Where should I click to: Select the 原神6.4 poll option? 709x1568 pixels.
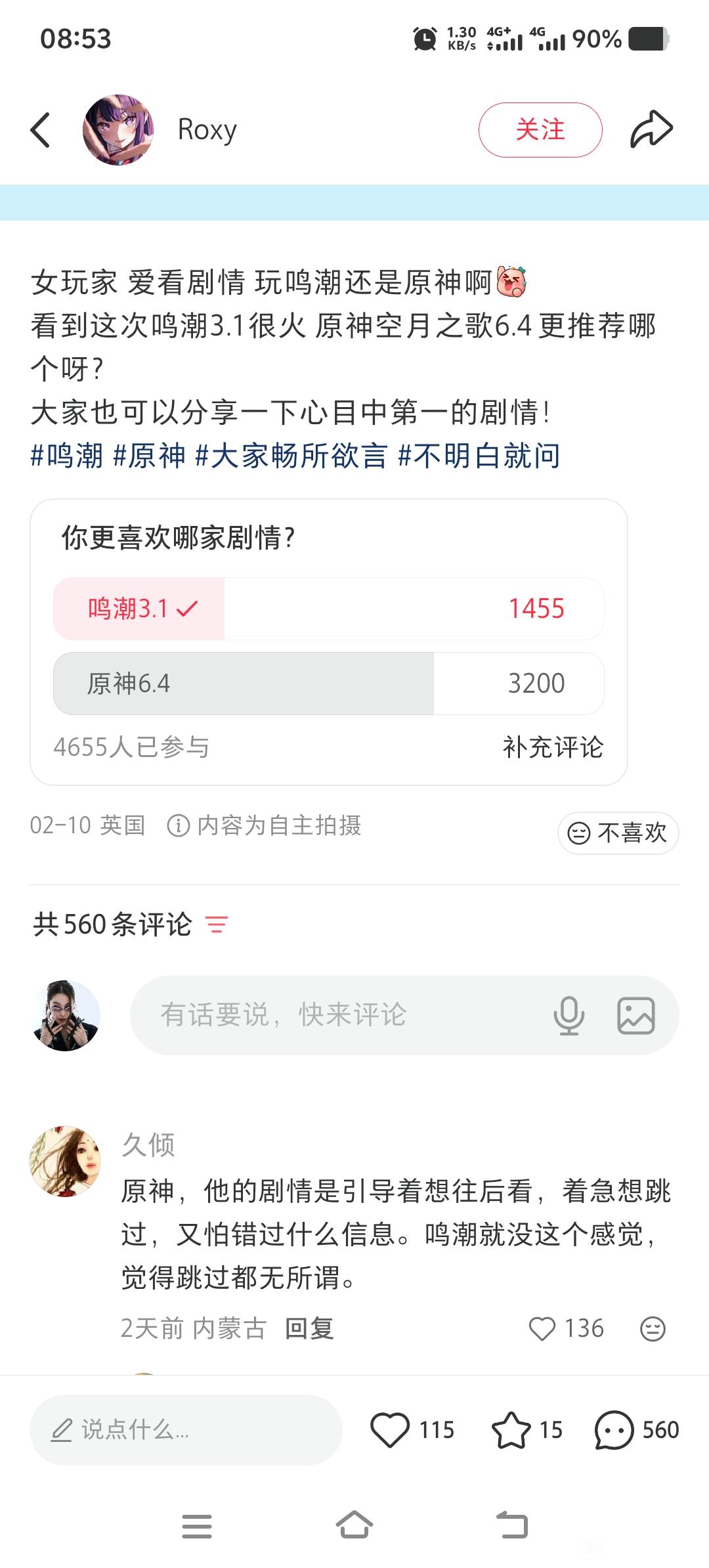point(328,684)
